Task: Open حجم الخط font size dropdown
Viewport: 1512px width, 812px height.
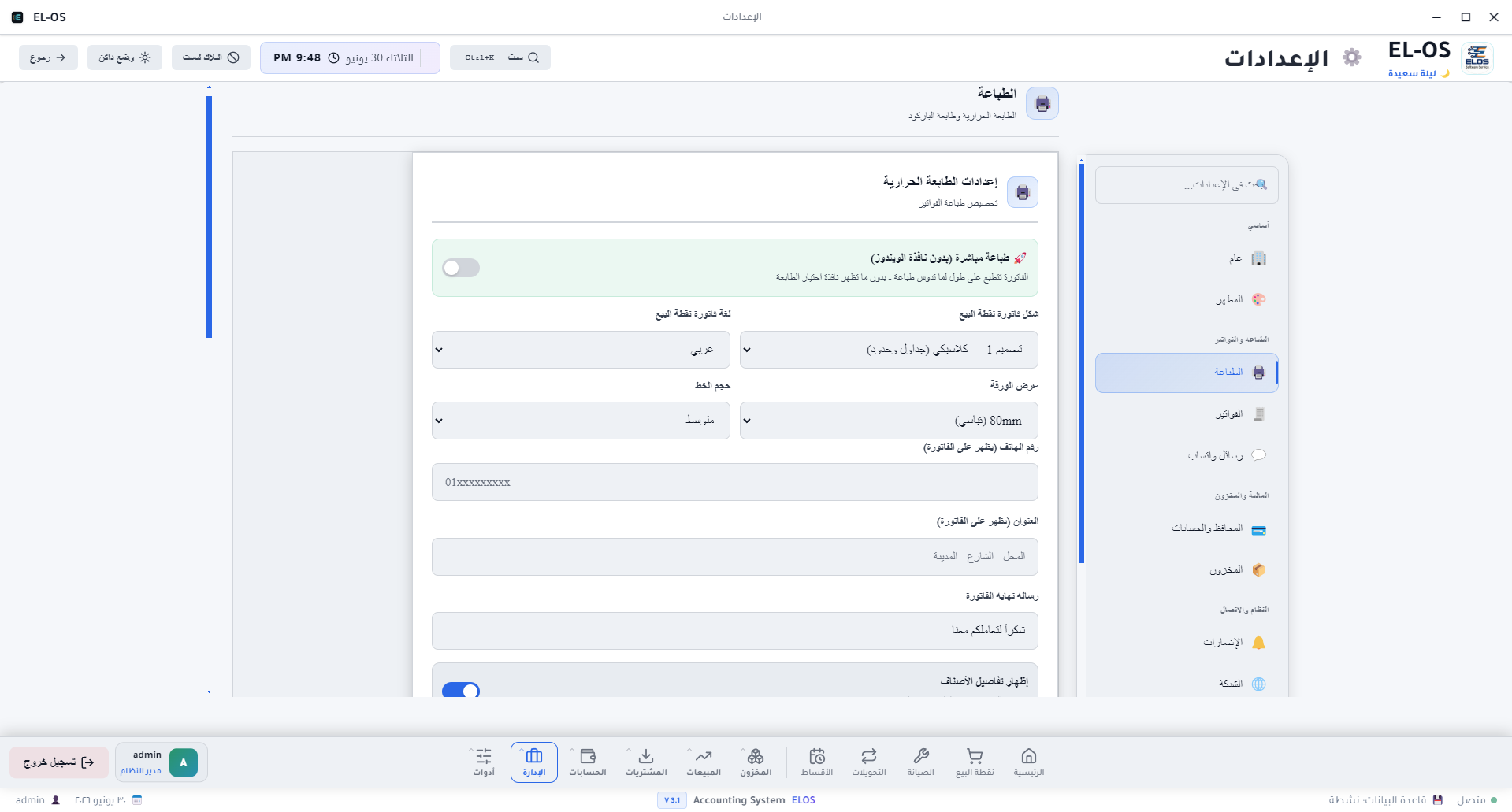Action: tap(581, 421)
